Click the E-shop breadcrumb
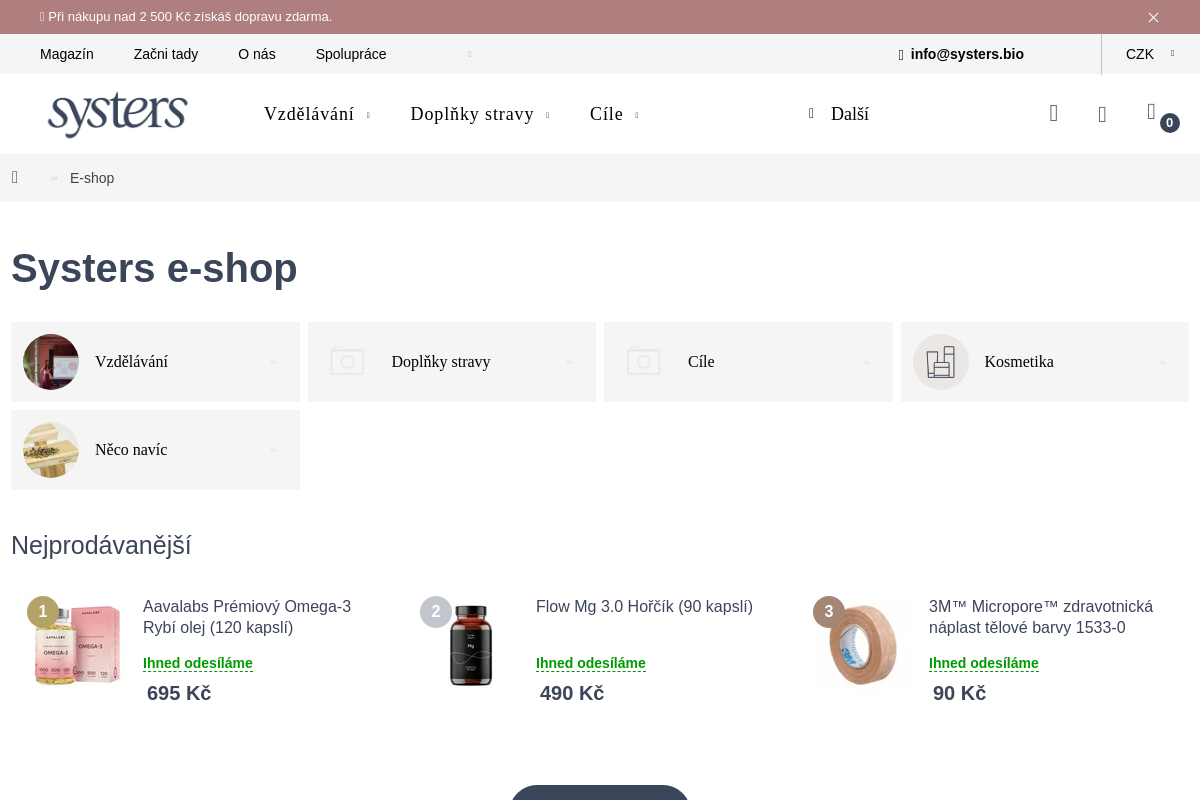1200x800 pixels. tap(92, 178)
